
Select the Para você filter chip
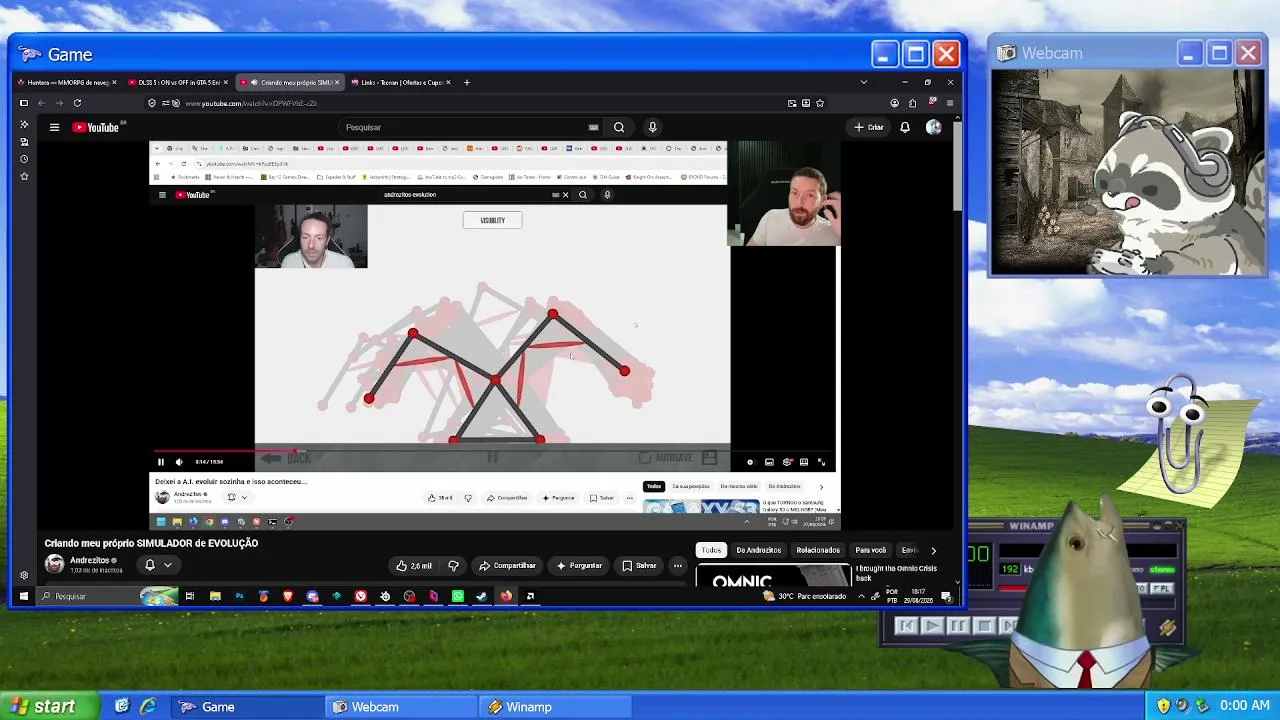[x=871, y=550]
